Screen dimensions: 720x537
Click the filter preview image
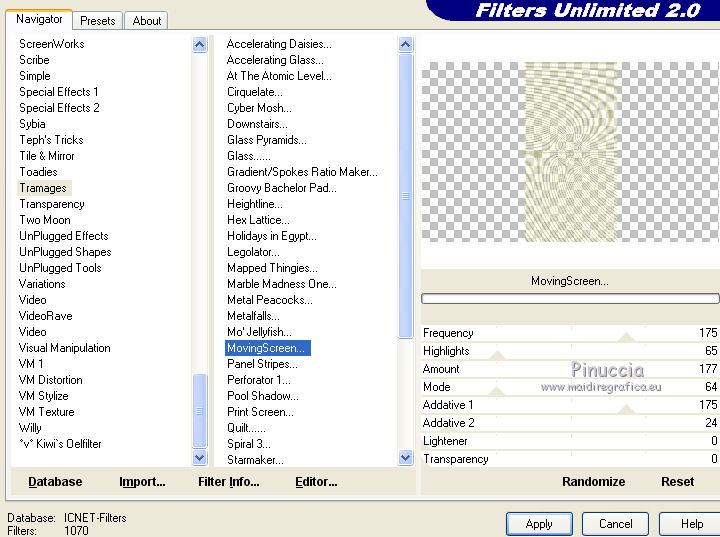(570, 152)
